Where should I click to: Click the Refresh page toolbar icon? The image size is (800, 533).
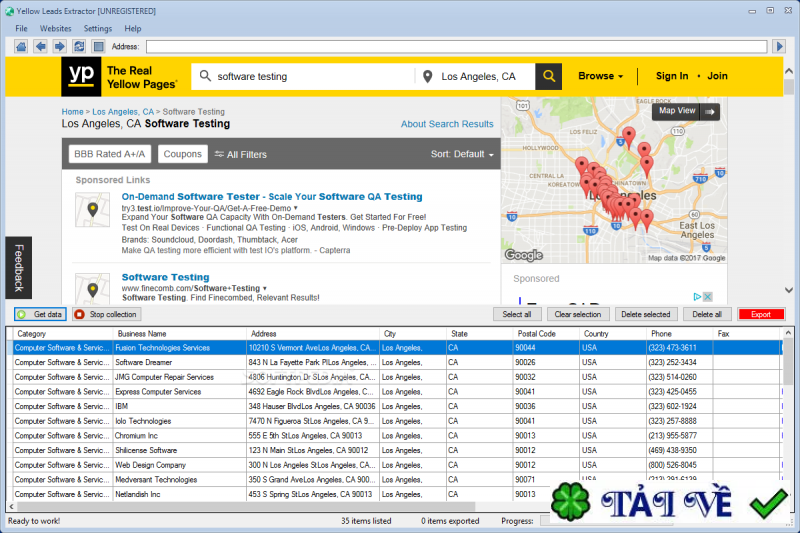pos(78,46)
